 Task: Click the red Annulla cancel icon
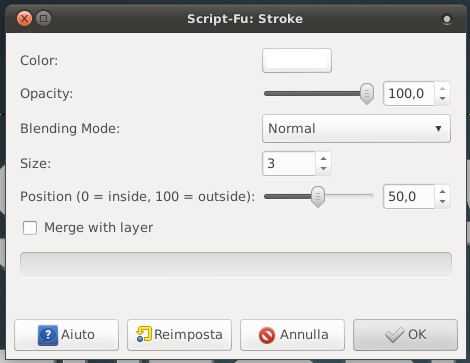[x=267, y=335]
